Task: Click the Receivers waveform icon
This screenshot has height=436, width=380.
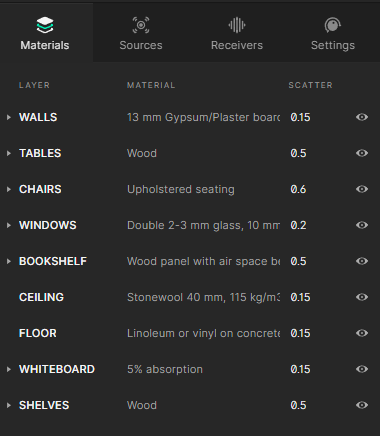Action: tap(237, 25)
